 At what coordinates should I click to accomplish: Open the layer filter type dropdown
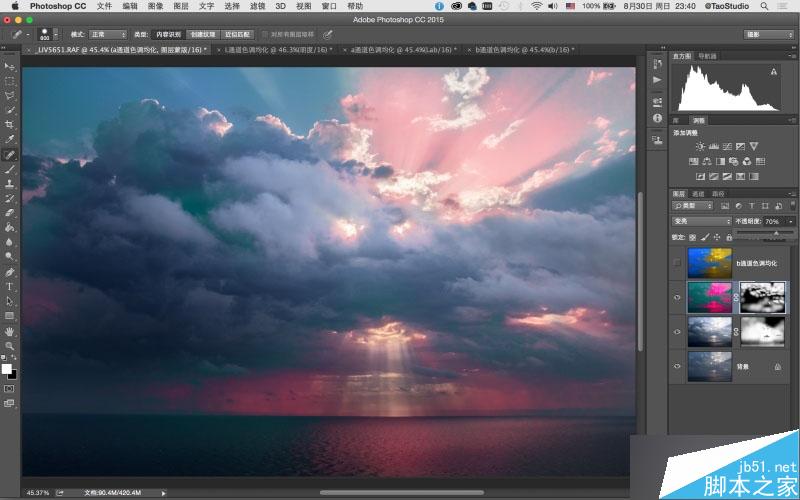[692, 206]
